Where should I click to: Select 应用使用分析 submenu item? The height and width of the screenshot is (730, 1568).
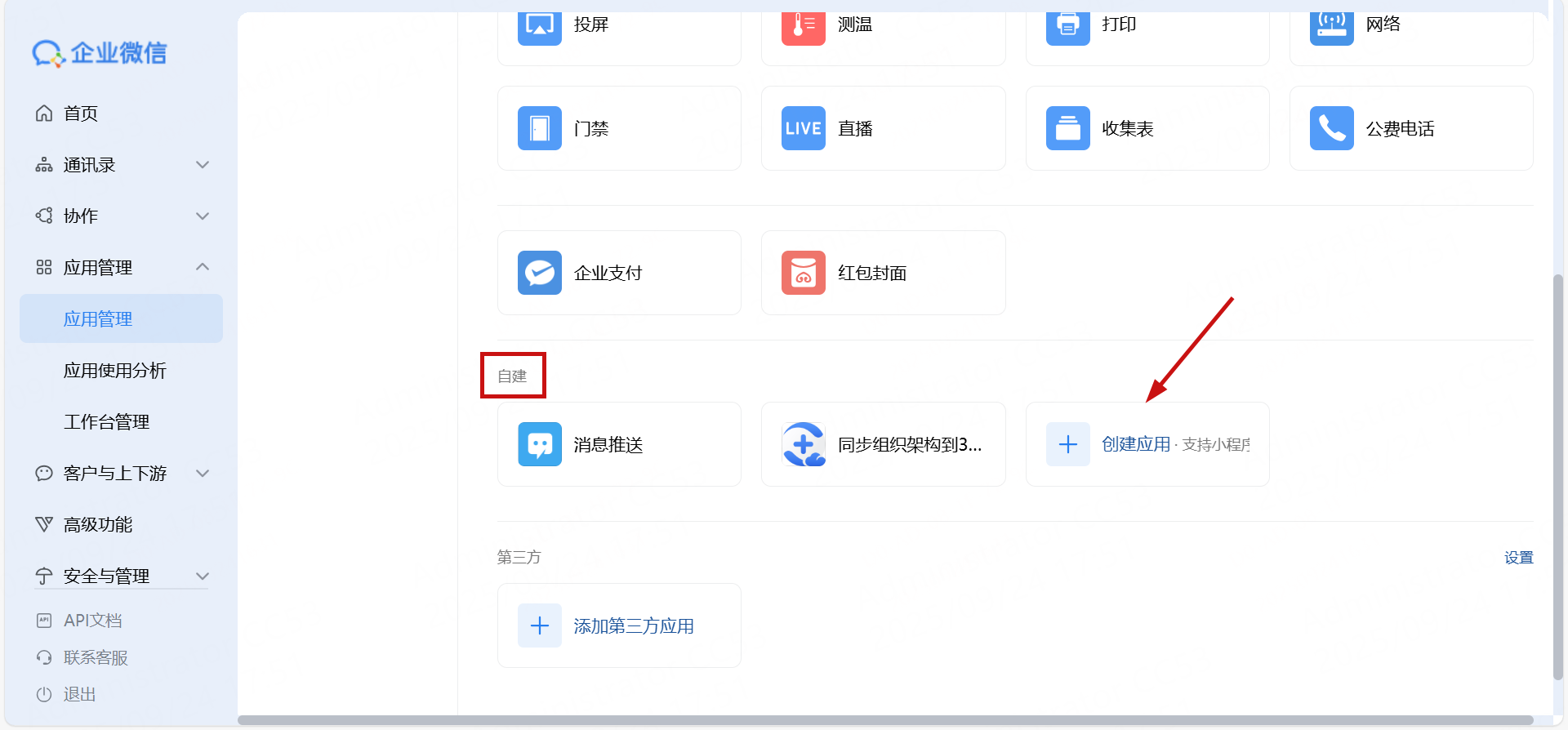click(115, 371)
